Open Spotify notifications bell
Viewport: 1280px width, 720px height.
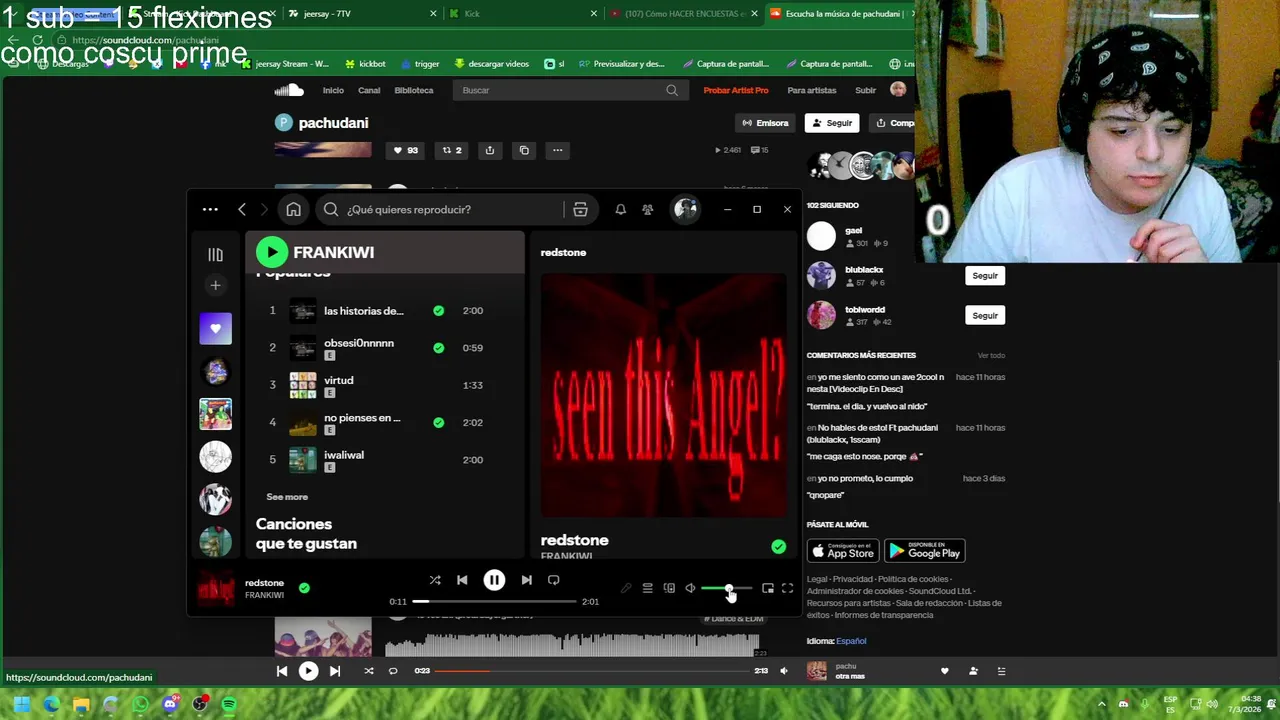point(620,209)
